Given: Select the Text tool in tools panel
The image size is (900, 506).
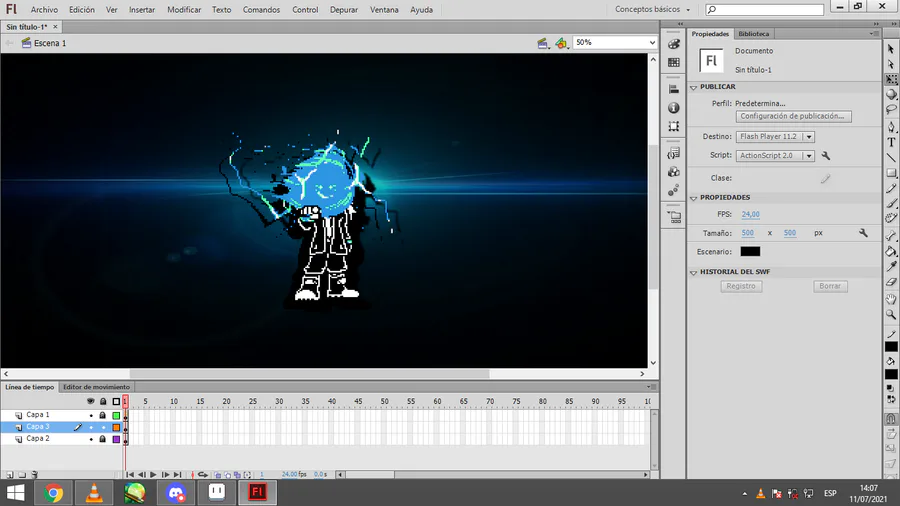Looking at the screenshot, I should [891, 142].
